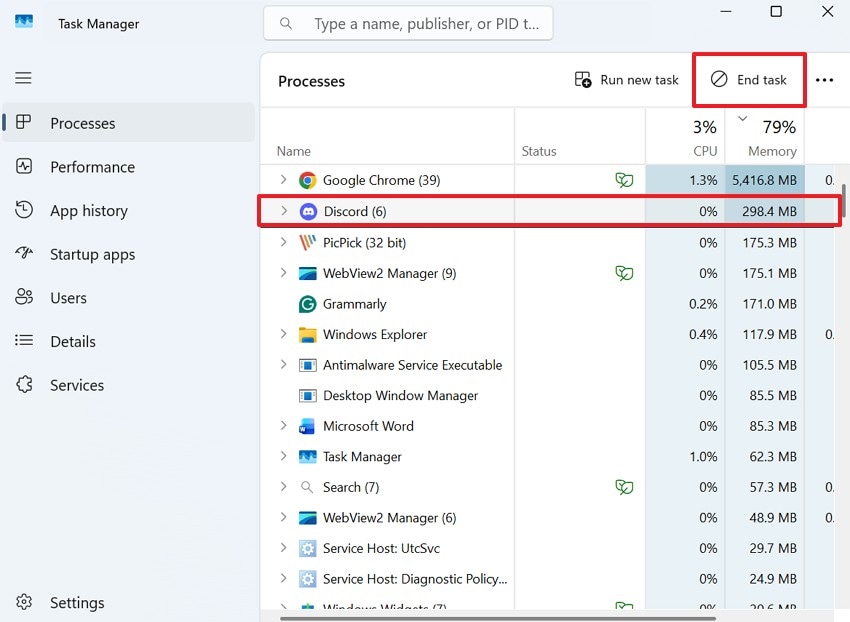Expand the Microsoft Word process

pyautogui.click(x=283, y=425)
